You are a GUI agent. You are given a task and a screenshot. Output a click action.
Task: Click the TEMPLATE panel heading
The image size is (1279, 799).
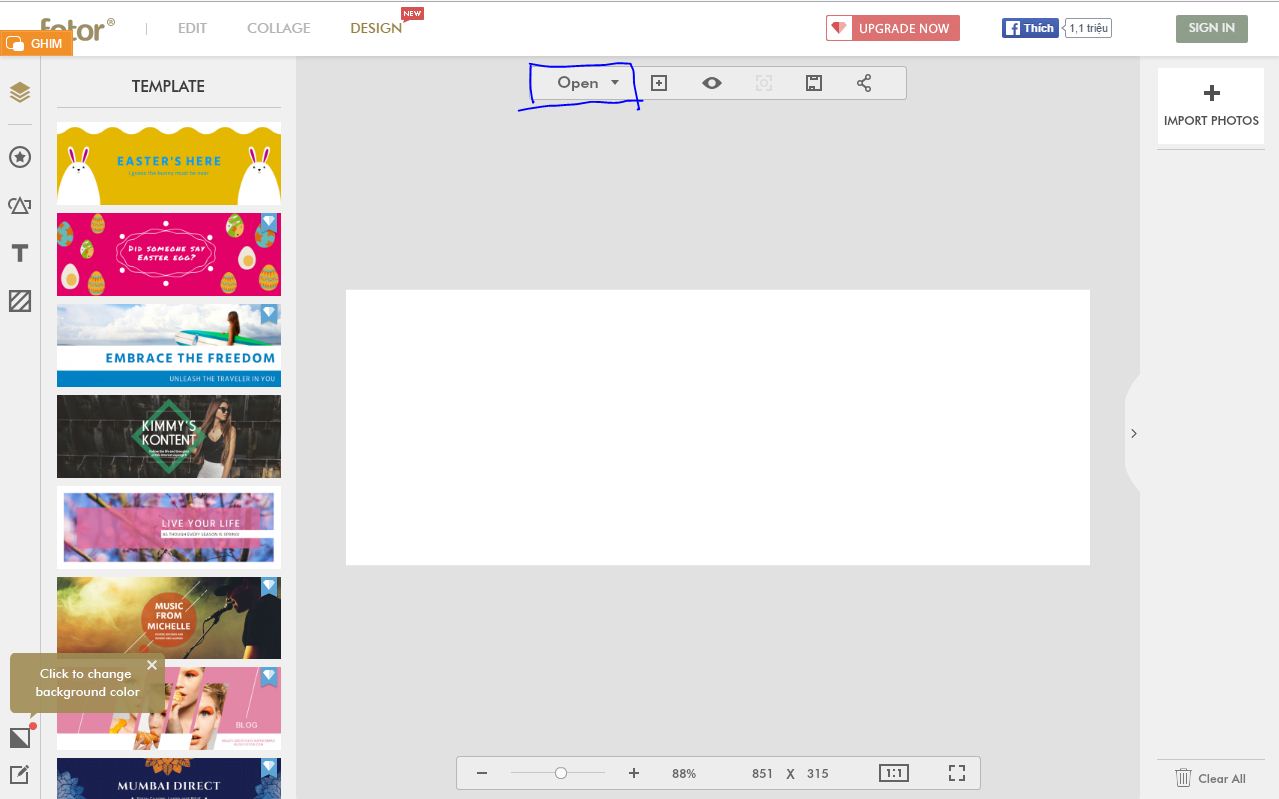pos(168,86)
